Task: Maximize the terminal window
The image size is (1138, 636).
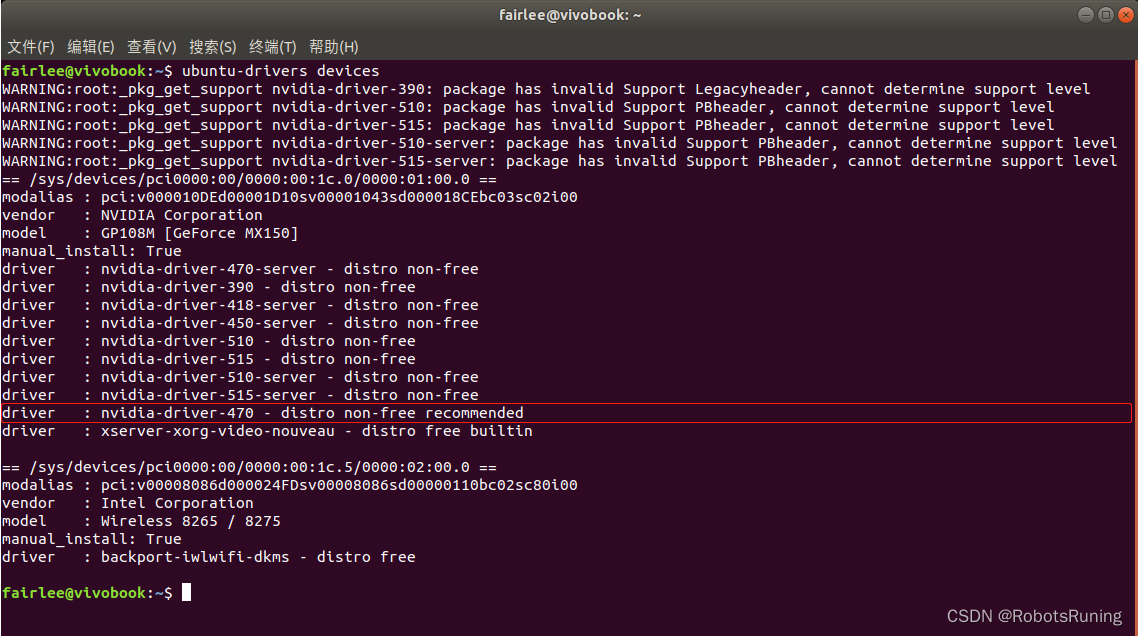Action: point(1105,15)
